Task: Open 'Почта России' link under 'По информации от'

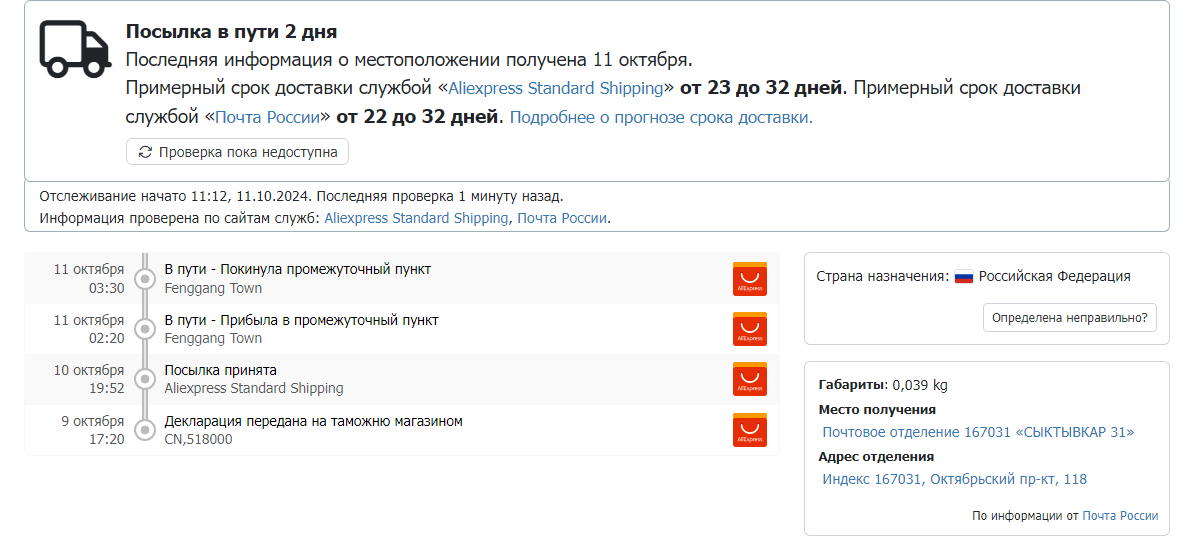Action: (x=1120, y=516)
